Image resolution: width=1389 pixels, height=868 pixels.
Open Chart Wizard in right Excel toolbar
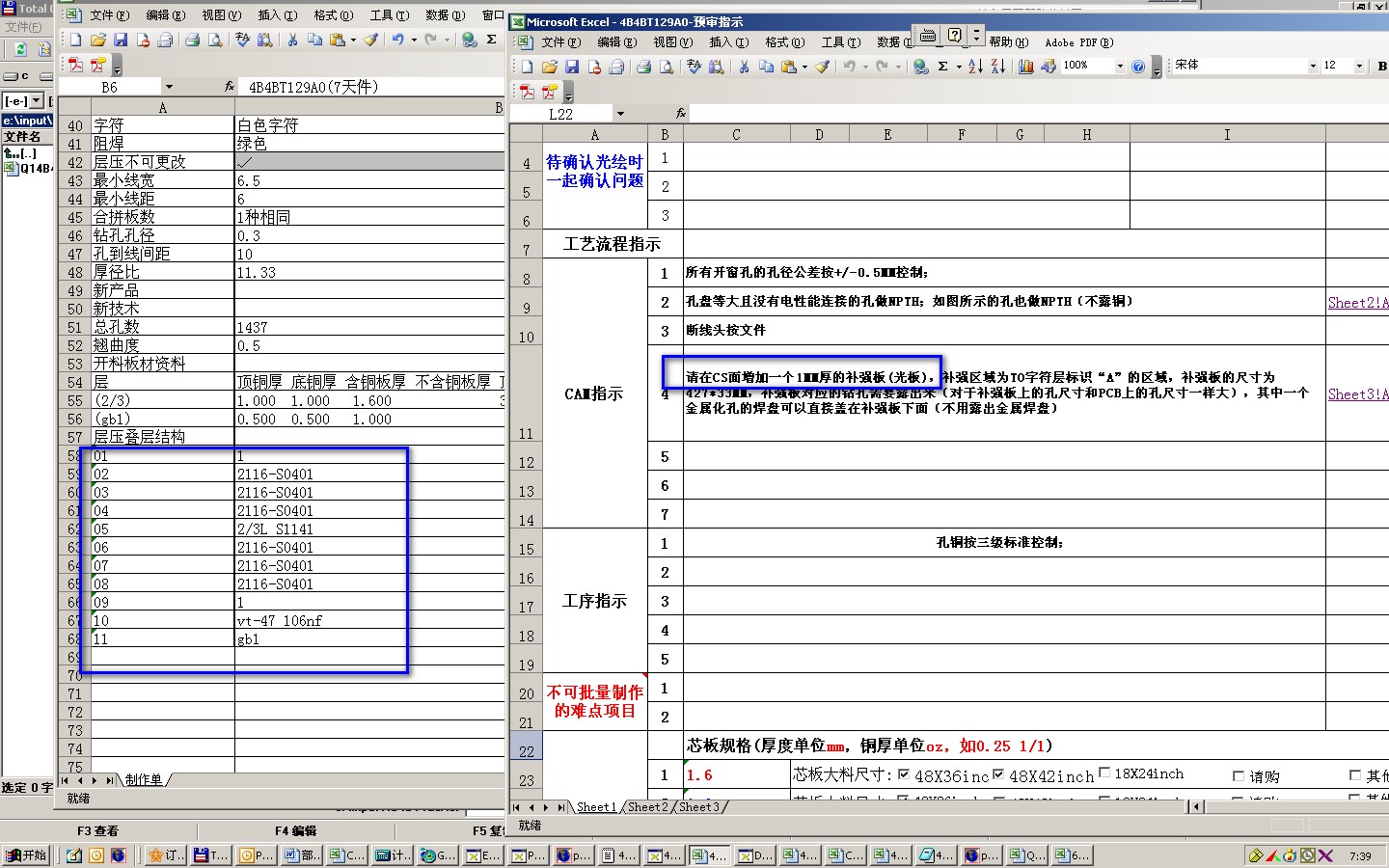coord(1025,67)
